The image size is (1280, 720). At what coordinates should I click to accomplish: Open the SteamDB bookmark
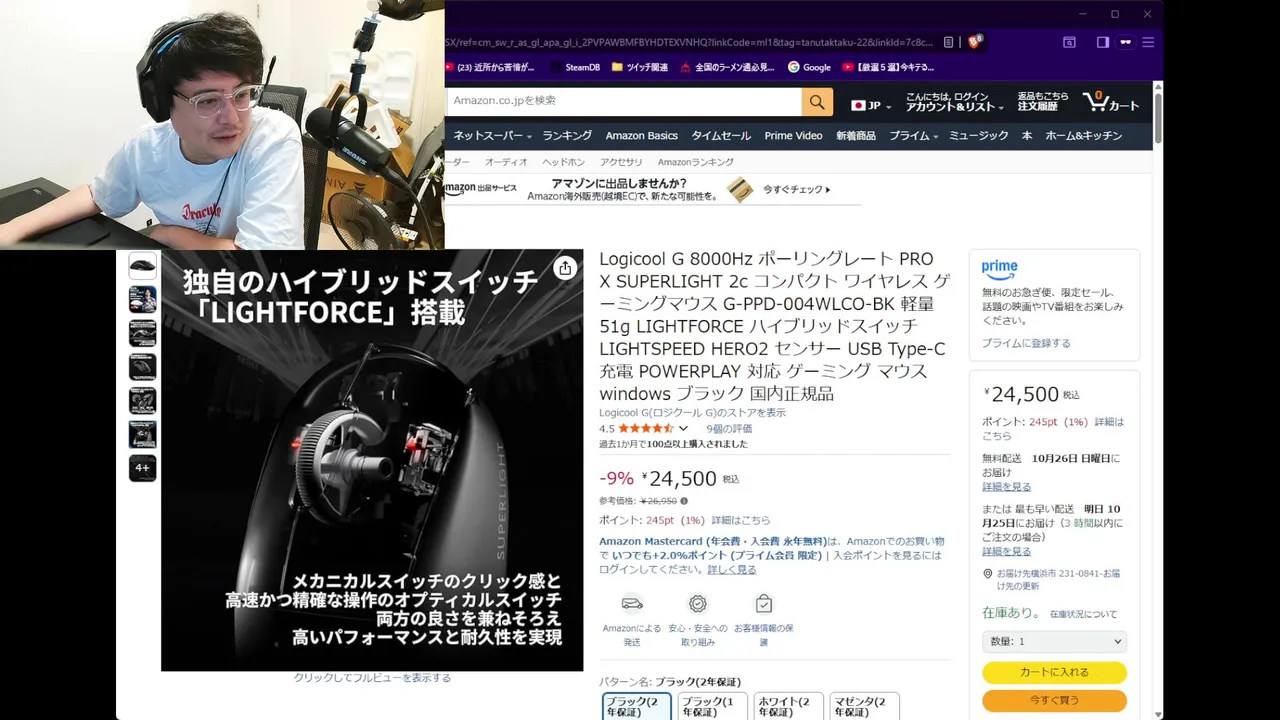point(574,67)
